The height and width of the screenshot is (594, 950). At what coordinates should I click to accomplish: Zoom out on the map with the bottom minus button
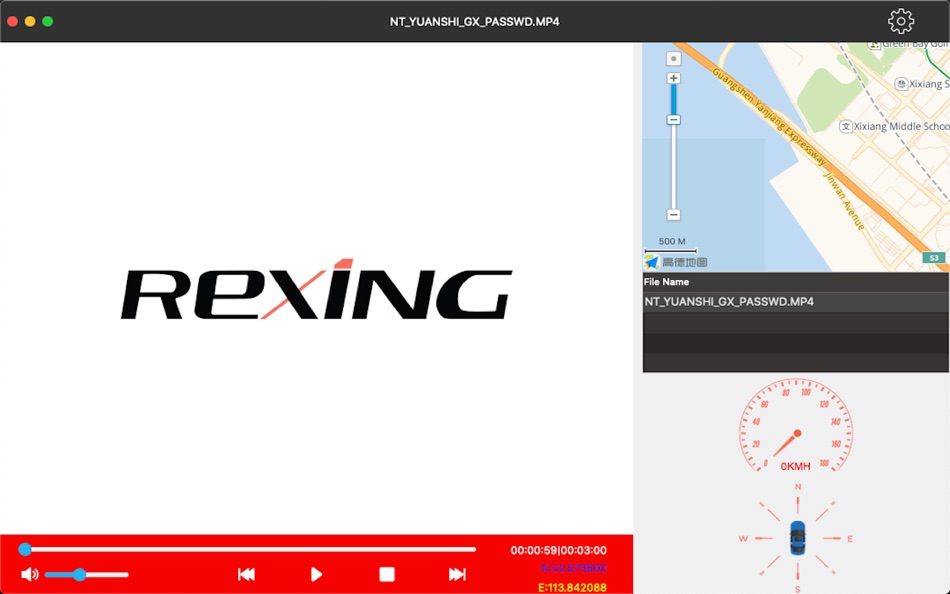673,215
